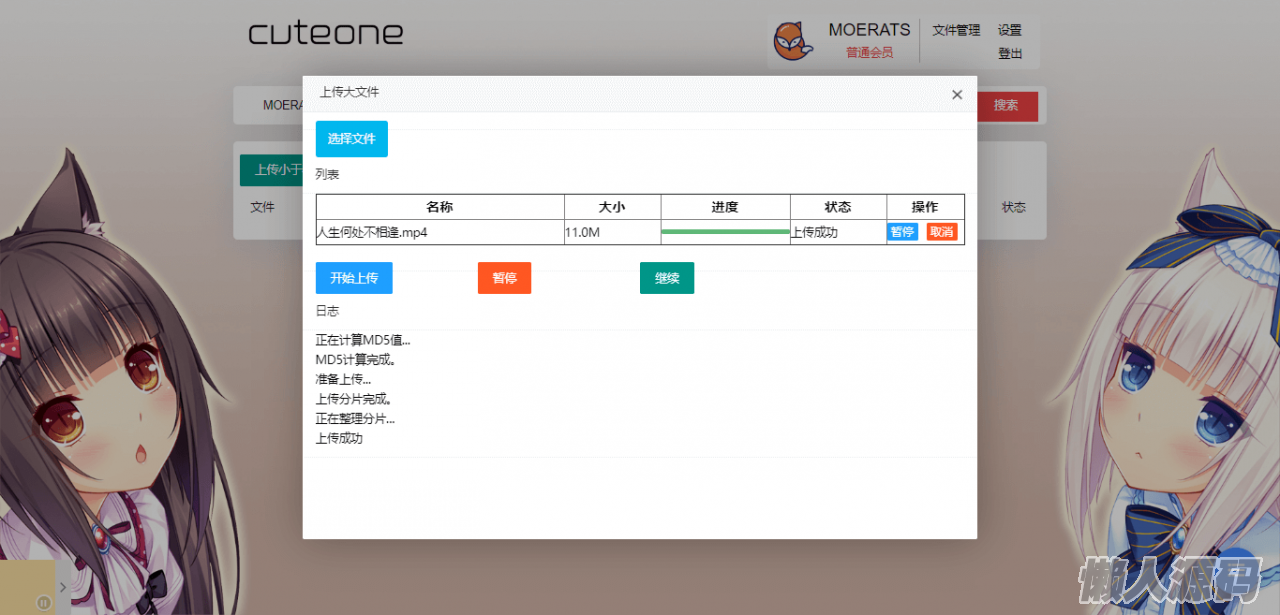The image size is (1280, 615).
Task: Click the 普通会员 membership label
Action: tap(869, 53)
